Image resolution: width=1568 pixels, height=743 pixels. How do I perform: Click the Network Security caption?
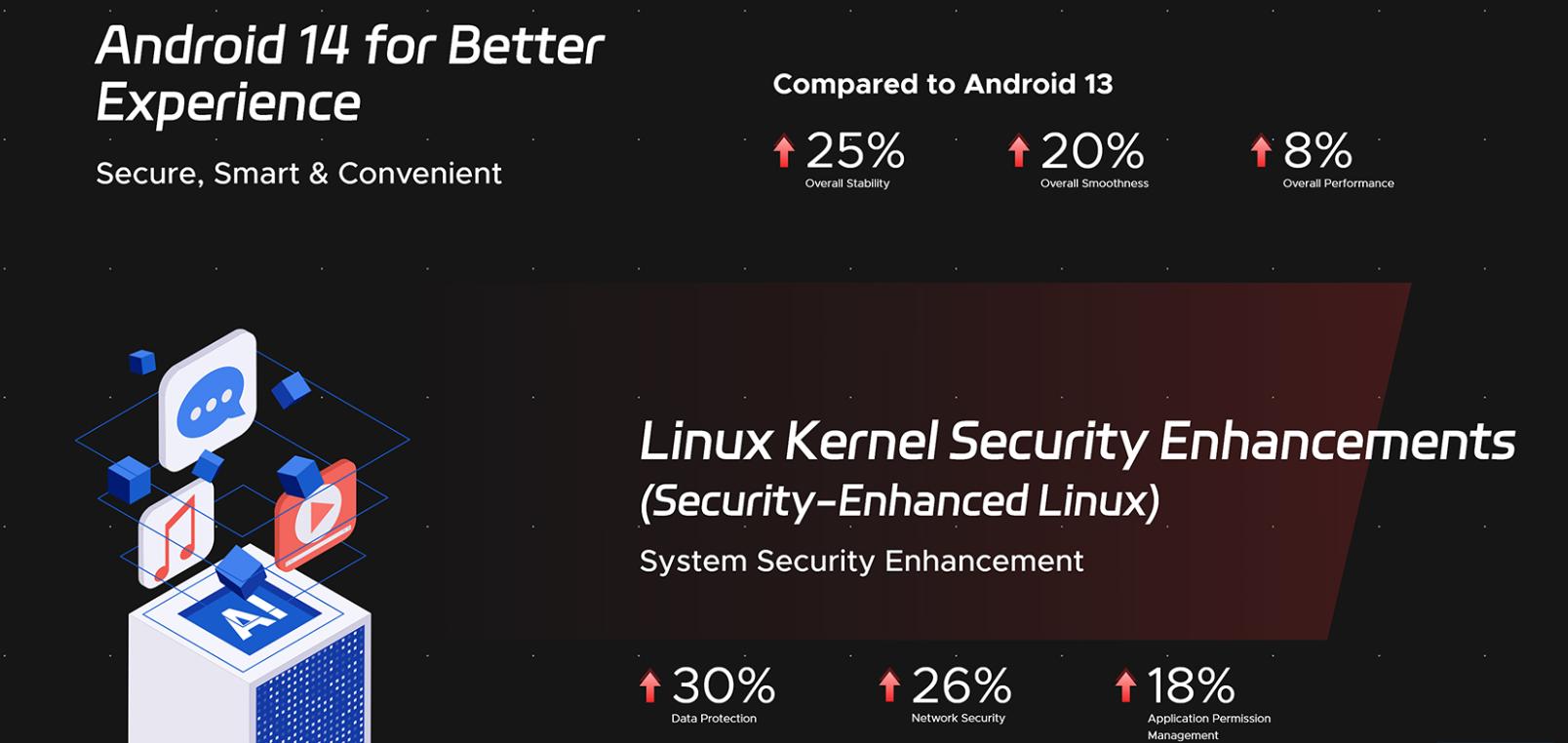pos(958,719)
